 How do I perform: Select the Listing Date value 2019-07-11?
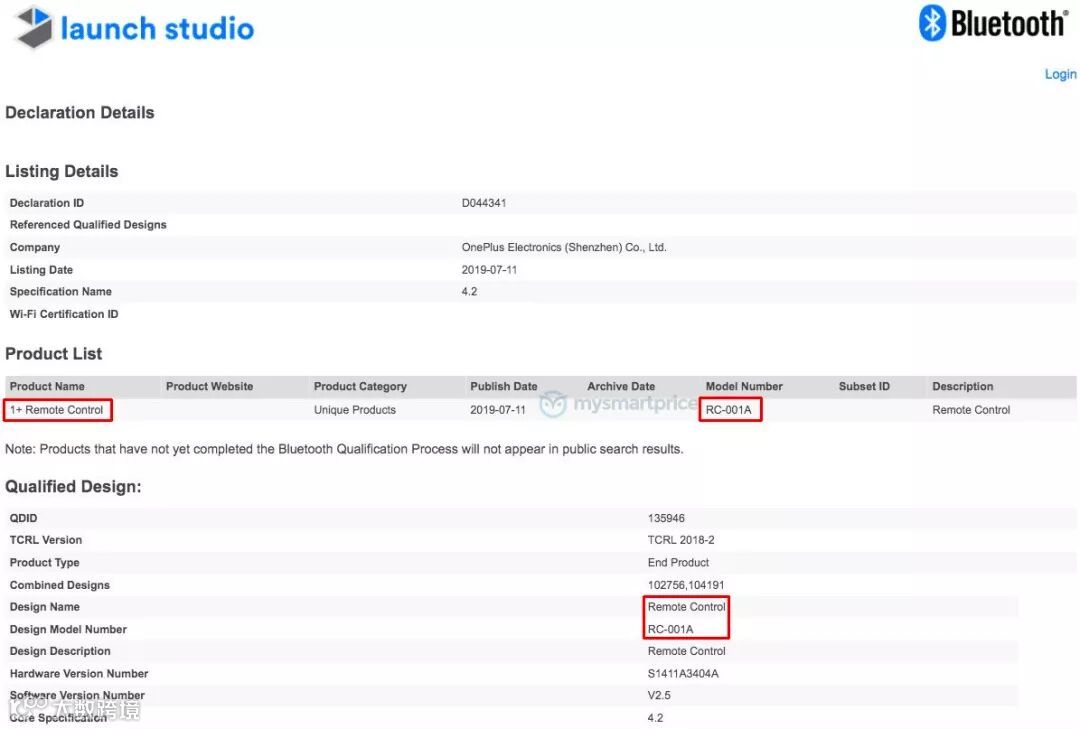tap(489, 269)
